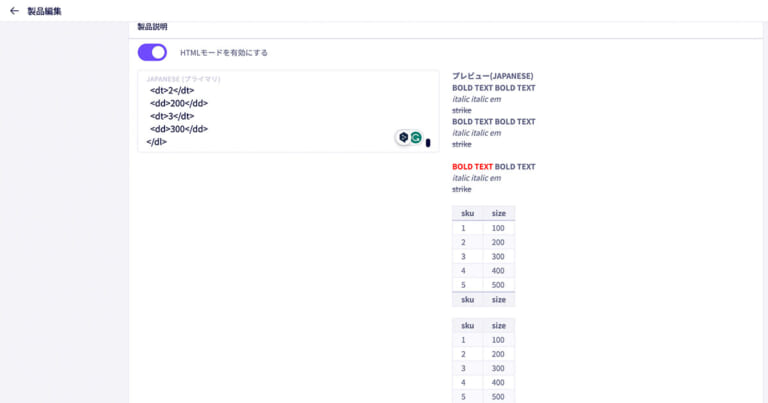This screenshot has width=768, height=403.
Task: Click the top size header in first table
Action: tap(498, 213)
